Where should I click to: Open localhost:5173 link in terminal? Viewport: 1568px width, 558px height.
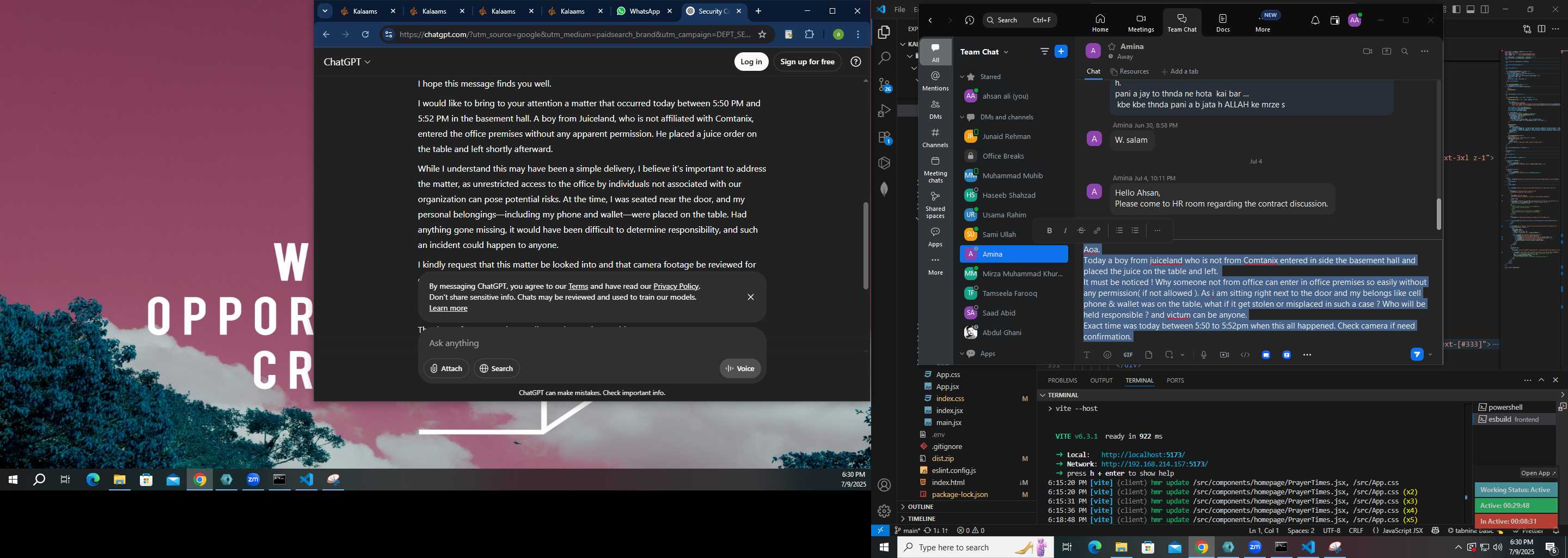1143,454
